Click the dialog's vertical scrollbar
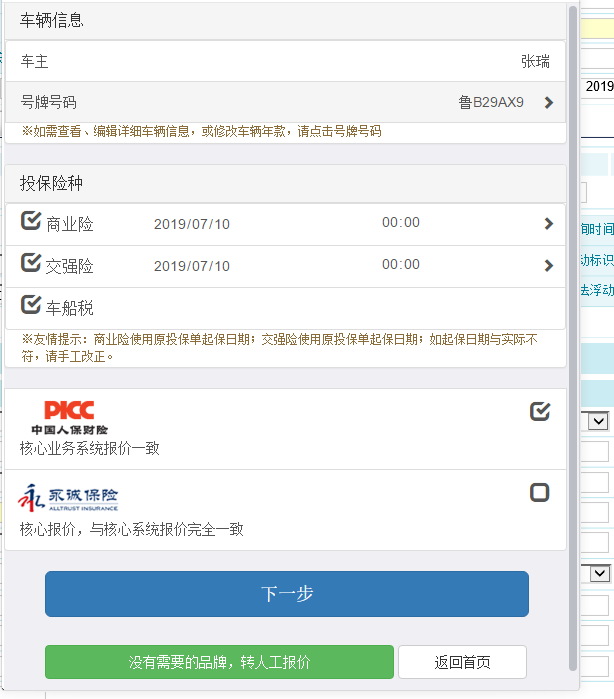This screenshot has height=699, width=614. 573,338
